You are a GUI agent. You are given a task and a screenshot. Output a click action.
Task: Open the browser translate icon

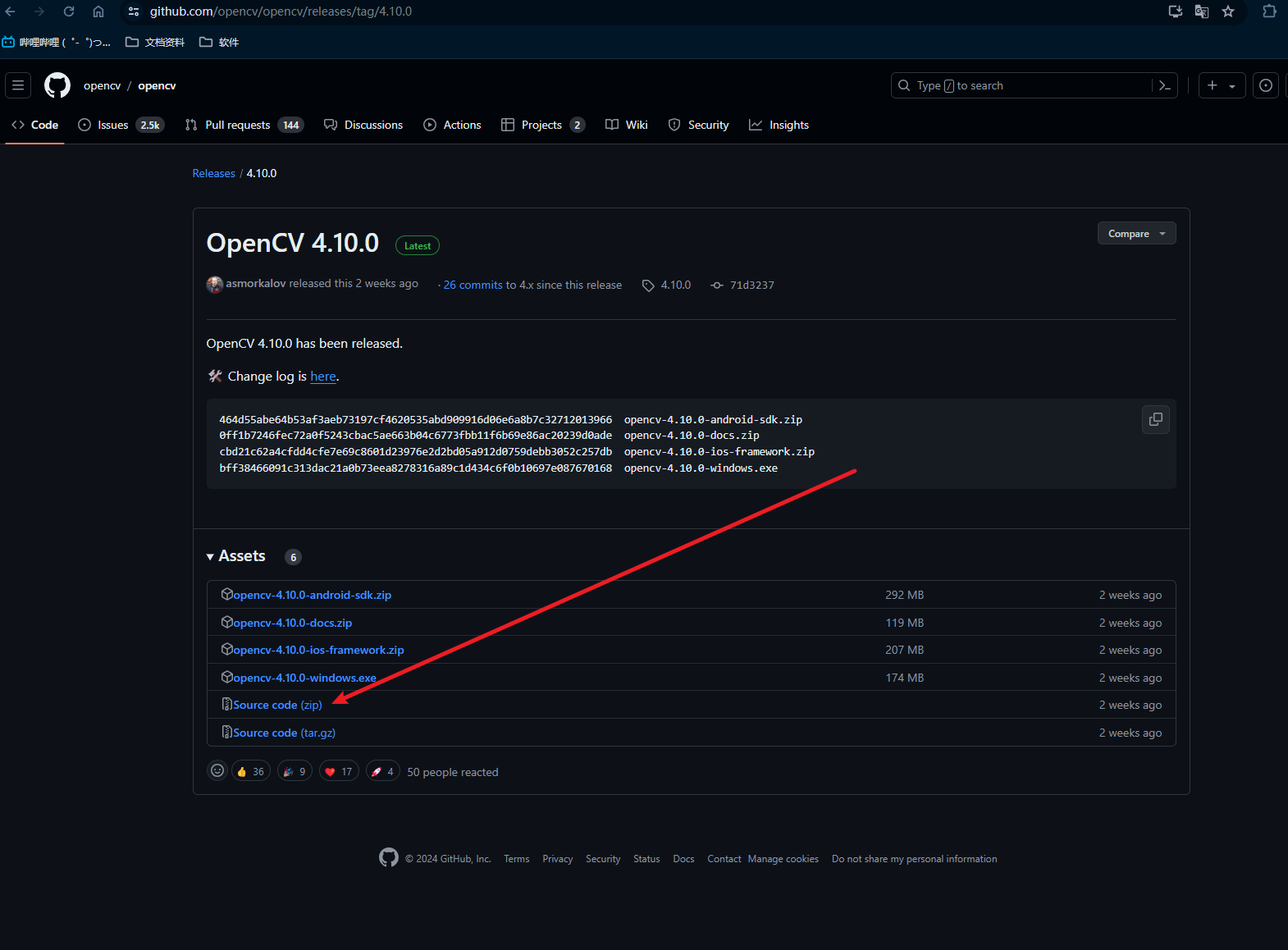click(x=1202, y=11)
